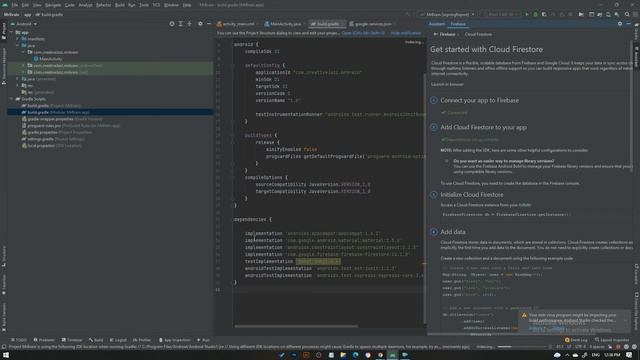
Task: Open the Tools menu
Action: (144, 5)
